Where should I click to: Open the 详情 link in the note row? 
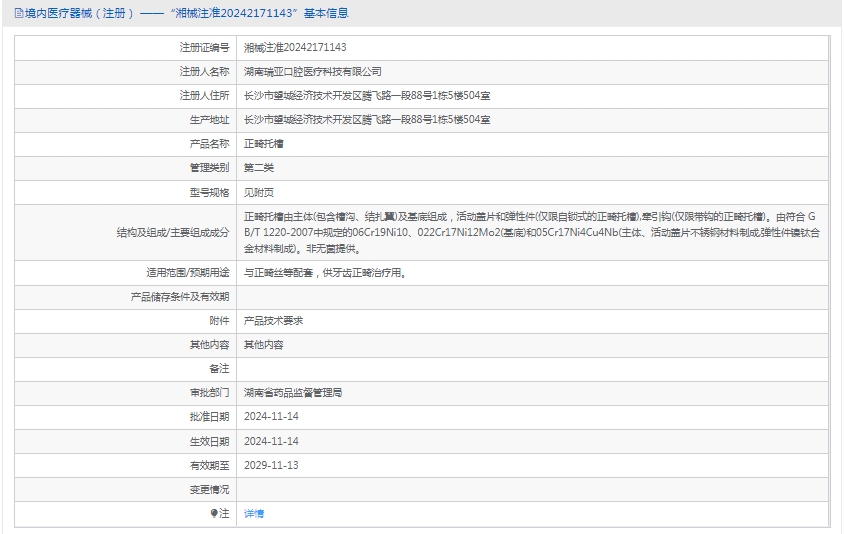(x=254, y=513)
